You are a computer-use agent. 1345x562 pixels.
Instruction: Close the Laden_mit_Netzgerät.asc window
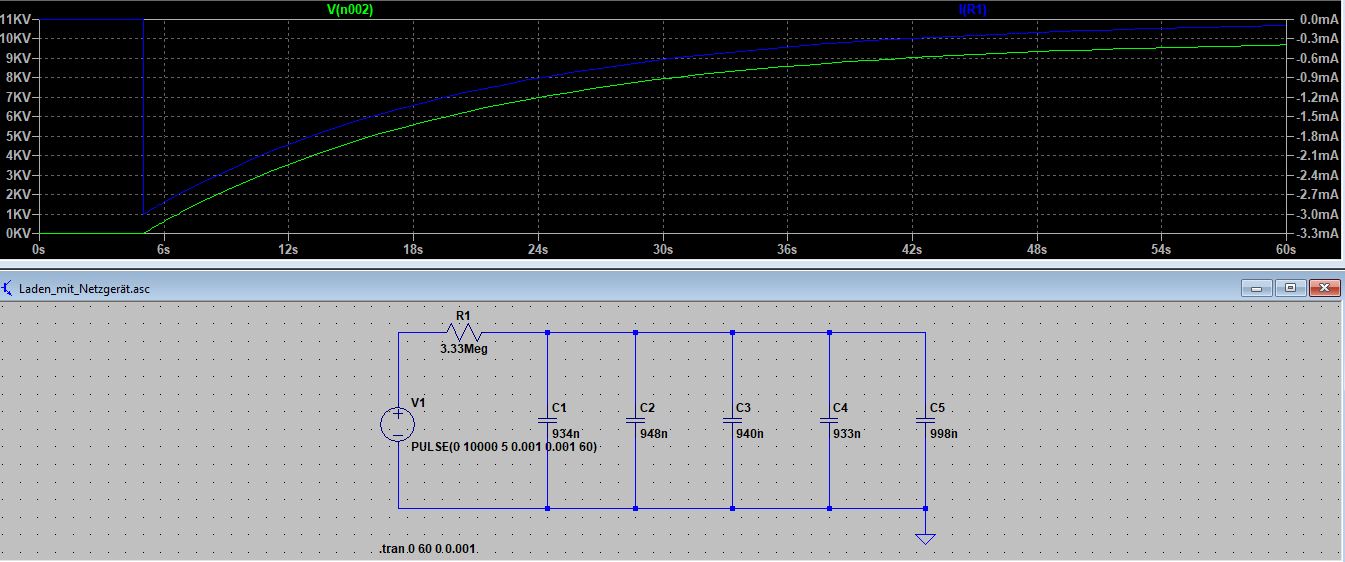(1324, 288)
